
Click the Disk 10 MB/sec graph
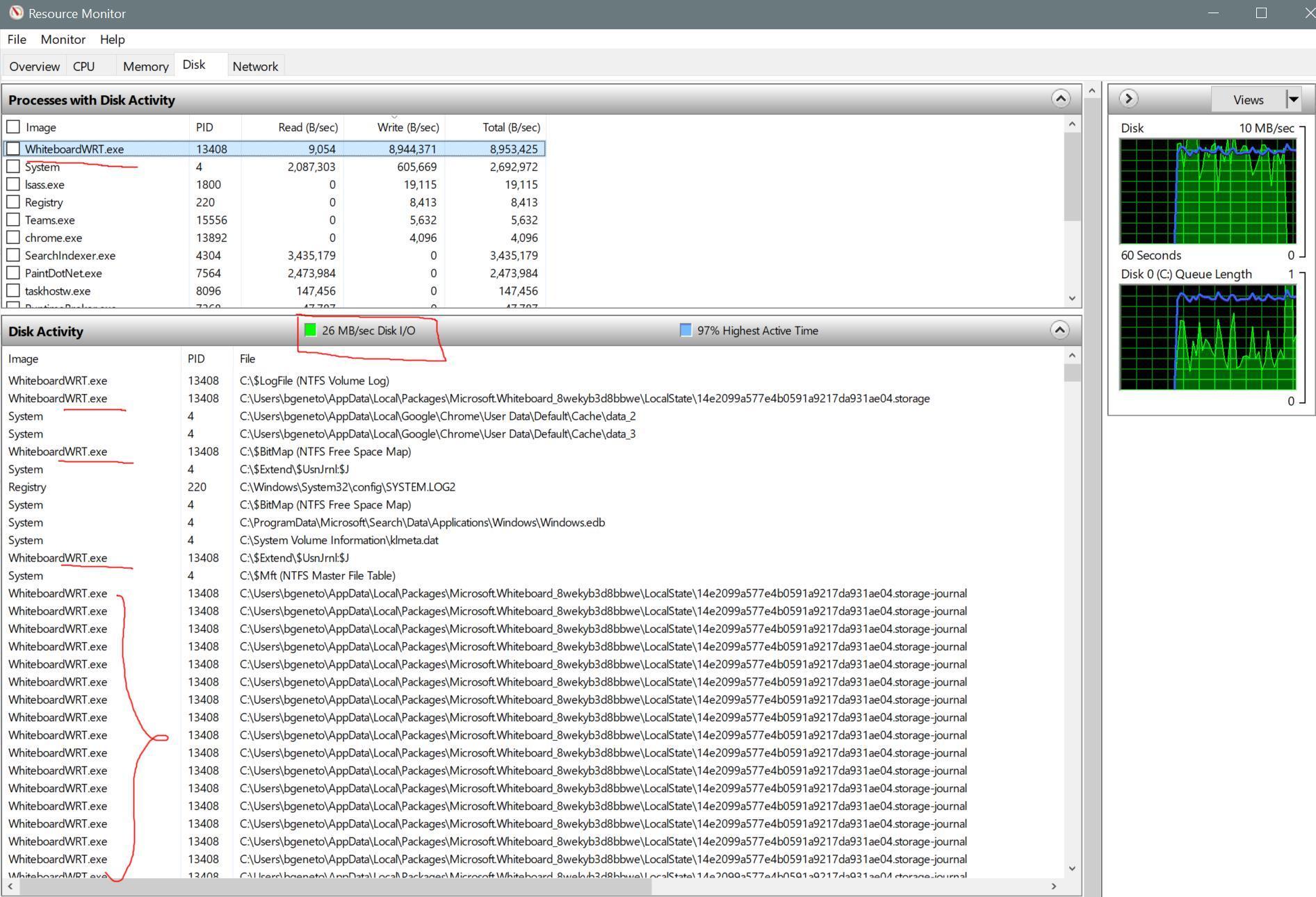(1208, 191)
